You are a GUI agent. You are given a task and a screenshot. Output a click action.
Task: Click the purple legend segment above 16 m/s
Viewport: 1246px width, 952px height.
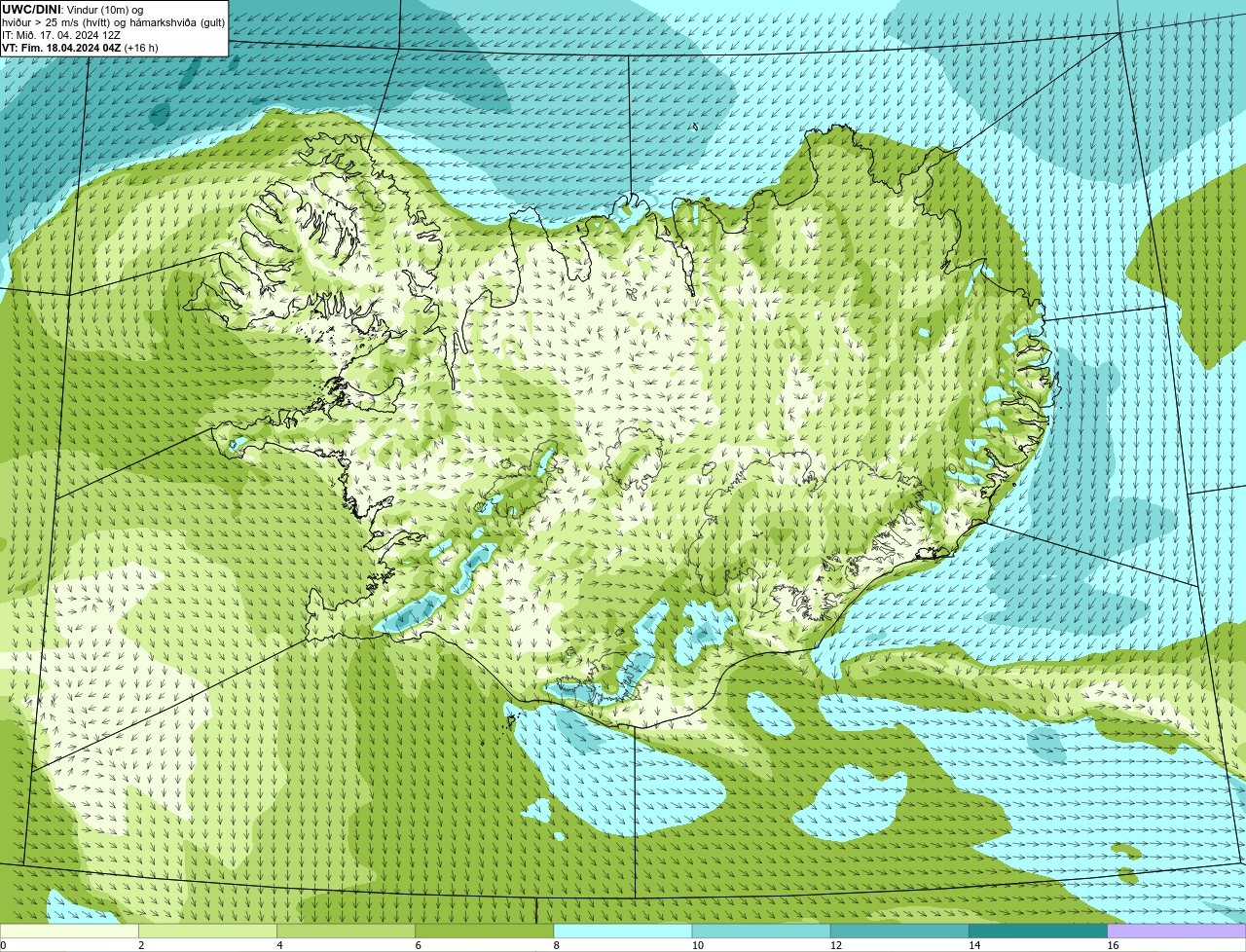tap(1176, 932)
